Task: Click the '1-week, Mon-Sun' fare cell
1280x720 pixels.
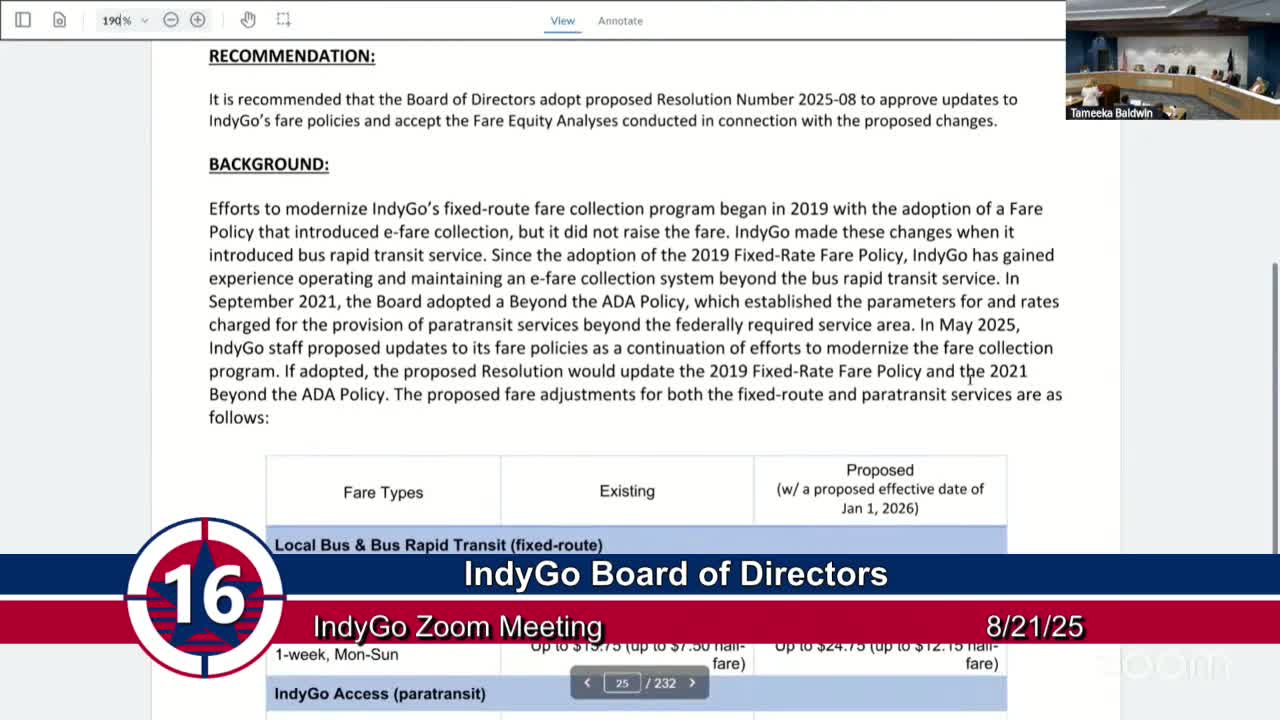Action: point(337,655)
